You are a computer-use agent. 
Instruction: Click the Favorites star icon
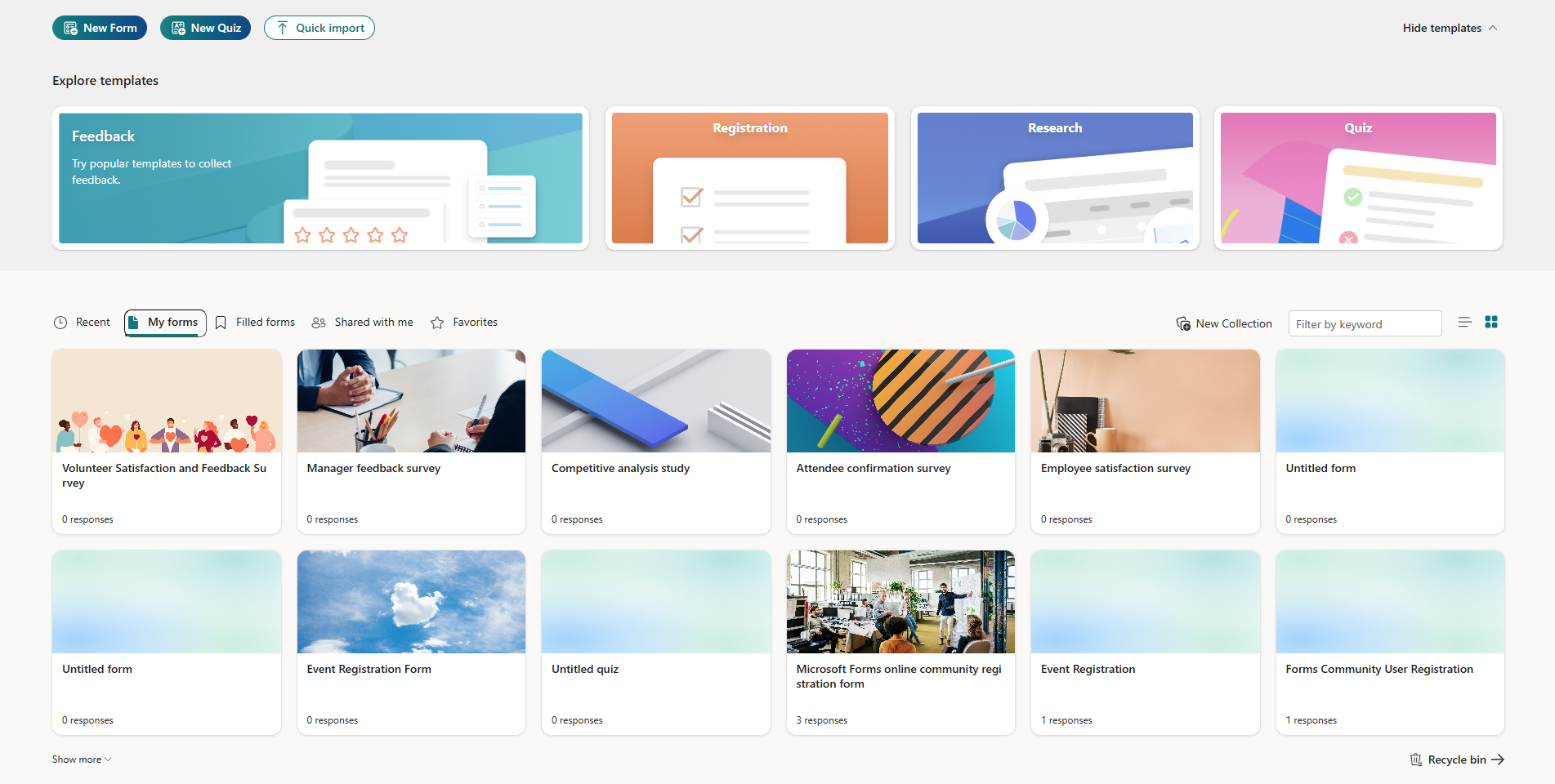437,323
